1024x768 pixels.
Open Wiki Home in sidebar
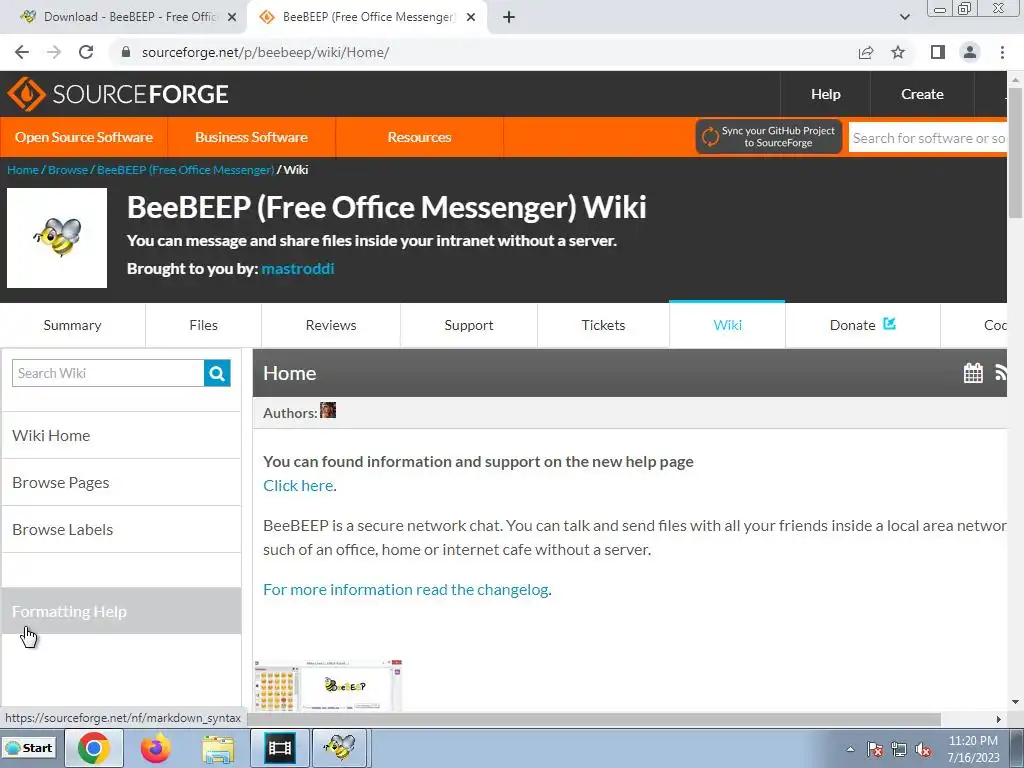pos(121,436)
